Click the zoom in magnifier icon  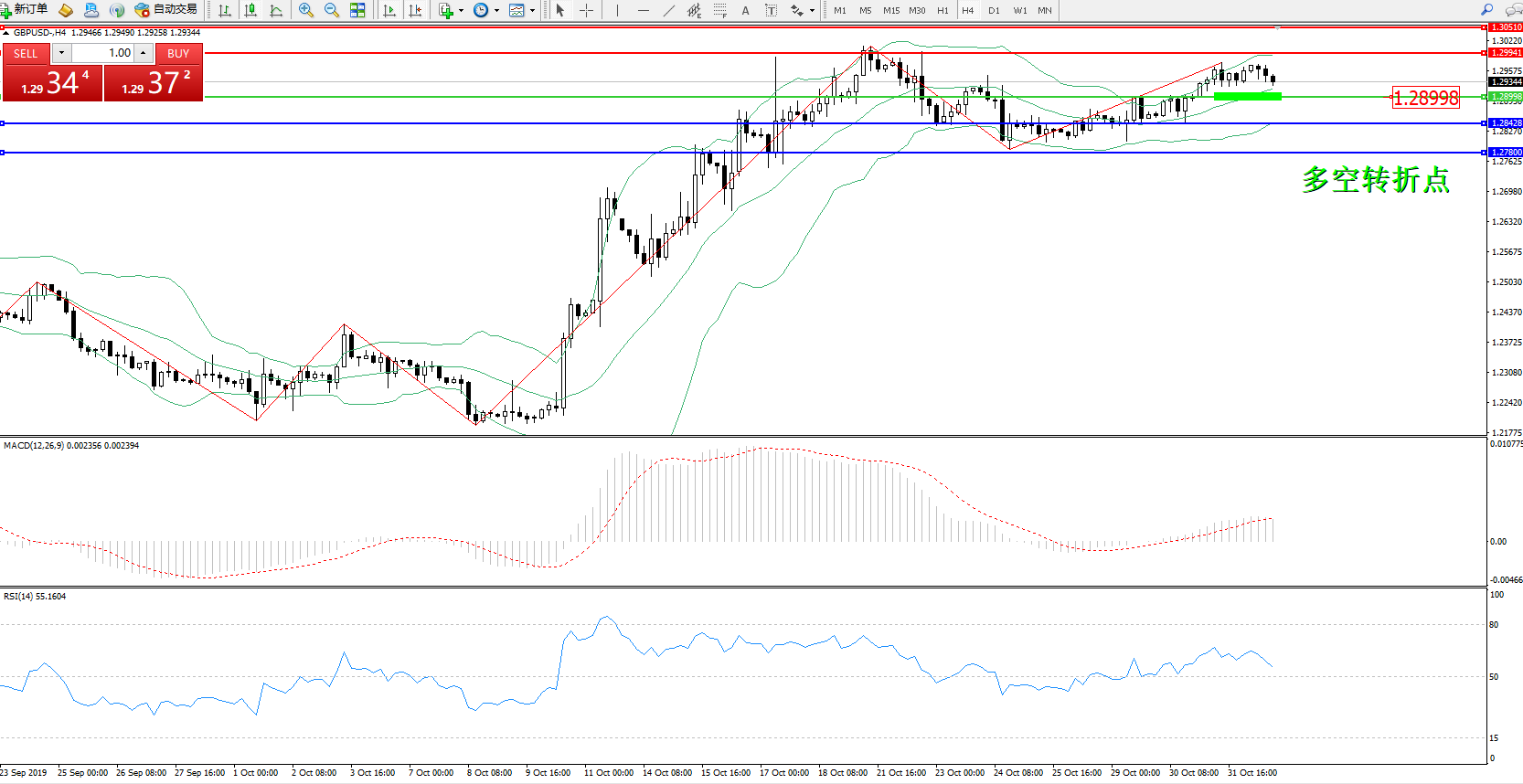tap(306, 10)
